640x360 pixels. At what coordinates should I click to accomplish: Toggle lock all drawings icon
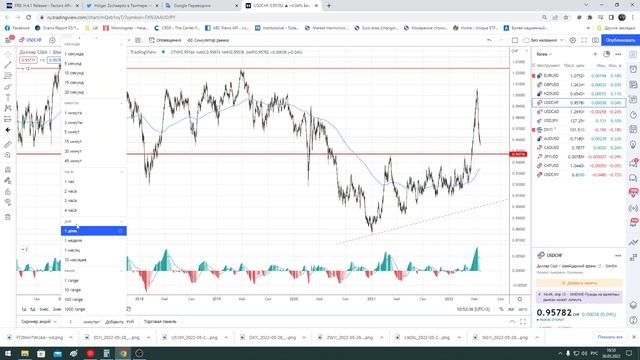[8, 191]
